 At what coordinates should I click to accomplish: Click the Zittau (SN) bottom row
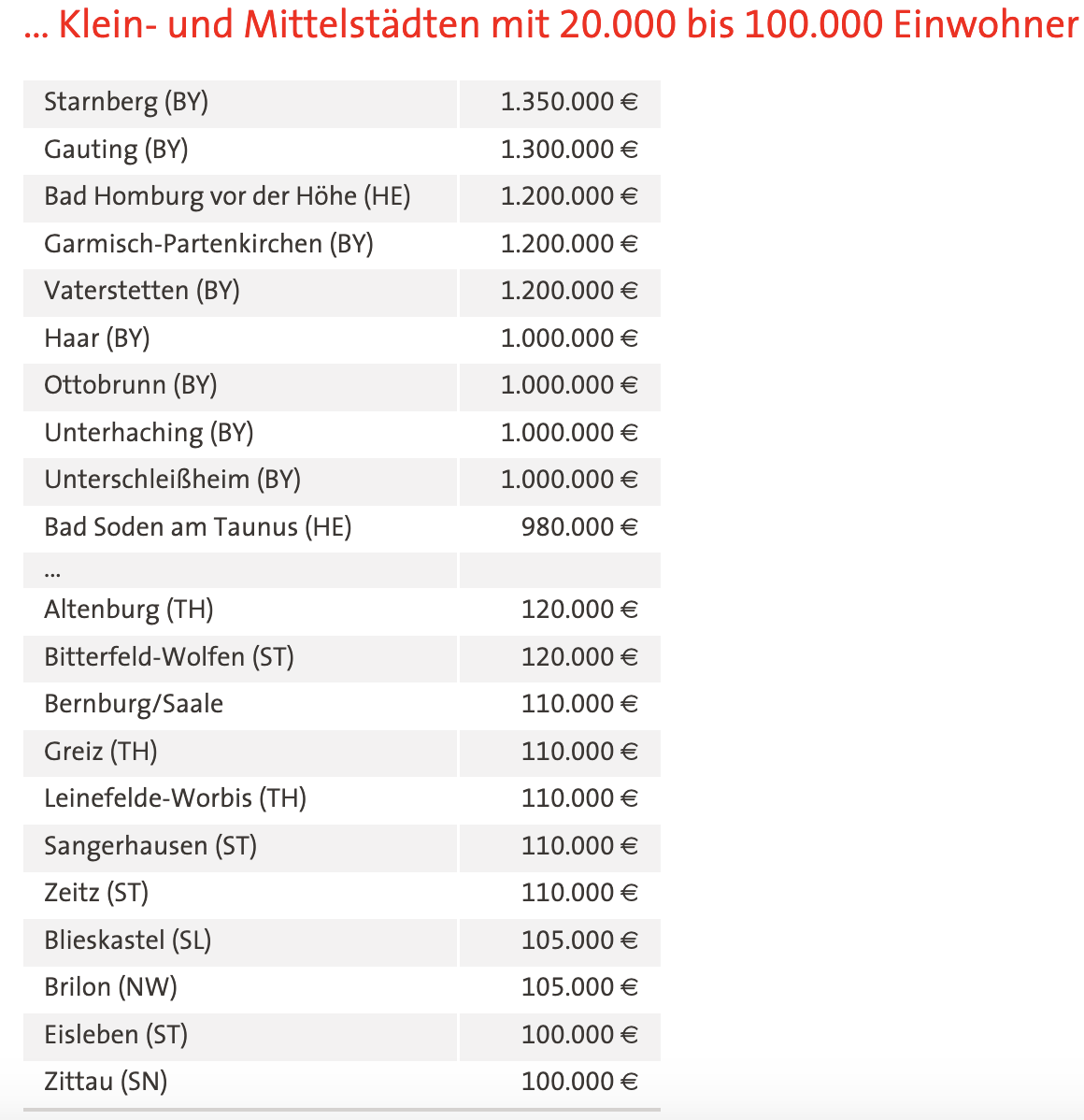pyautogui.click(x=341, y=1083)
